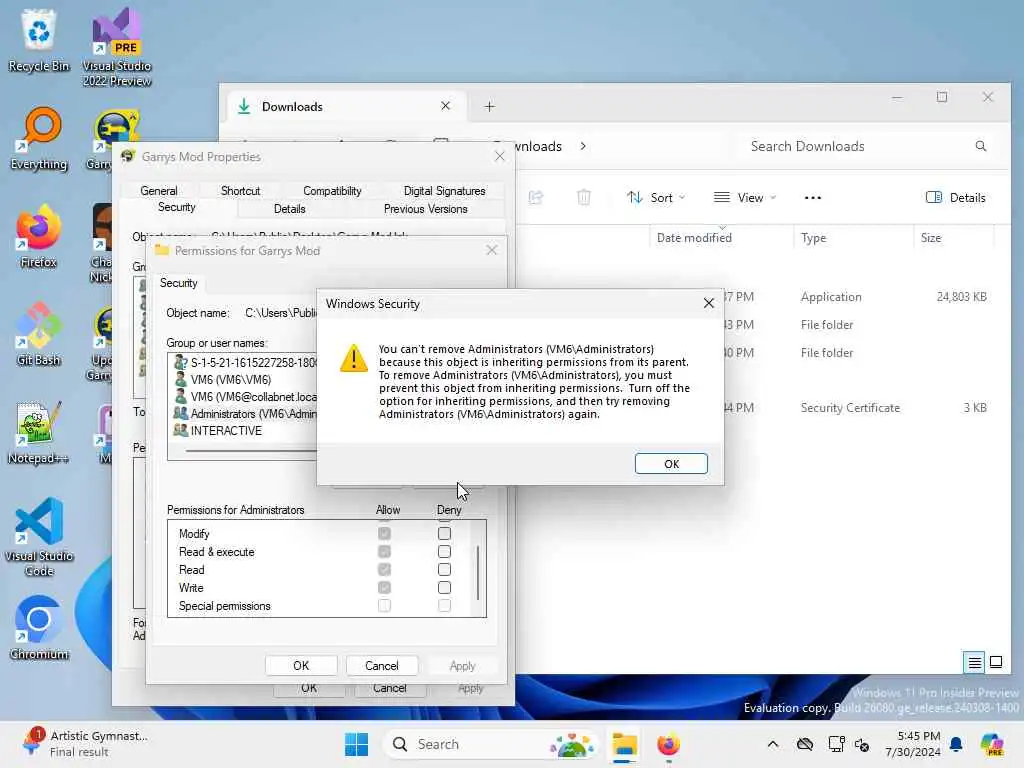Image resolution: width=1024 pixels, height=768 pixels.
Task: Click the Copilot preview icon in the taskbar
Action: click(x=992, y=744)
